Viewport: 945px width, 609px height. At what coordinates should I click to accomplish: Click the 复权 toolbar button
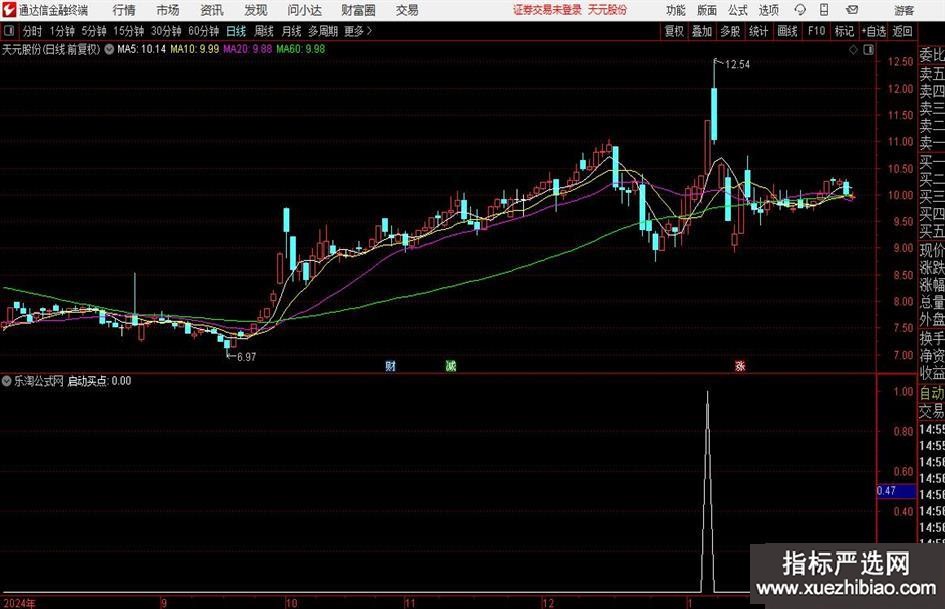674,31
